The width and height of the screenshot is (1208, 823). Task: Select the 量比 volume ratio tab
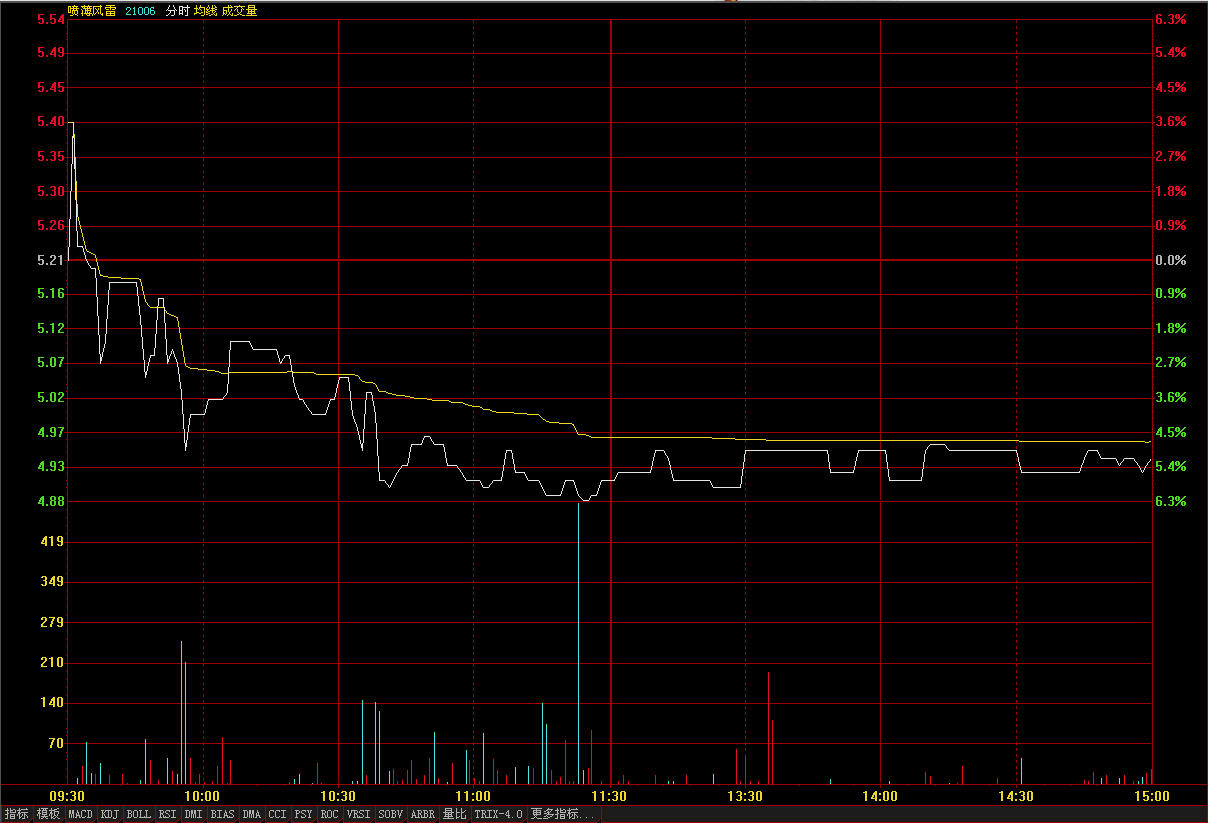[x=455, y=814]
